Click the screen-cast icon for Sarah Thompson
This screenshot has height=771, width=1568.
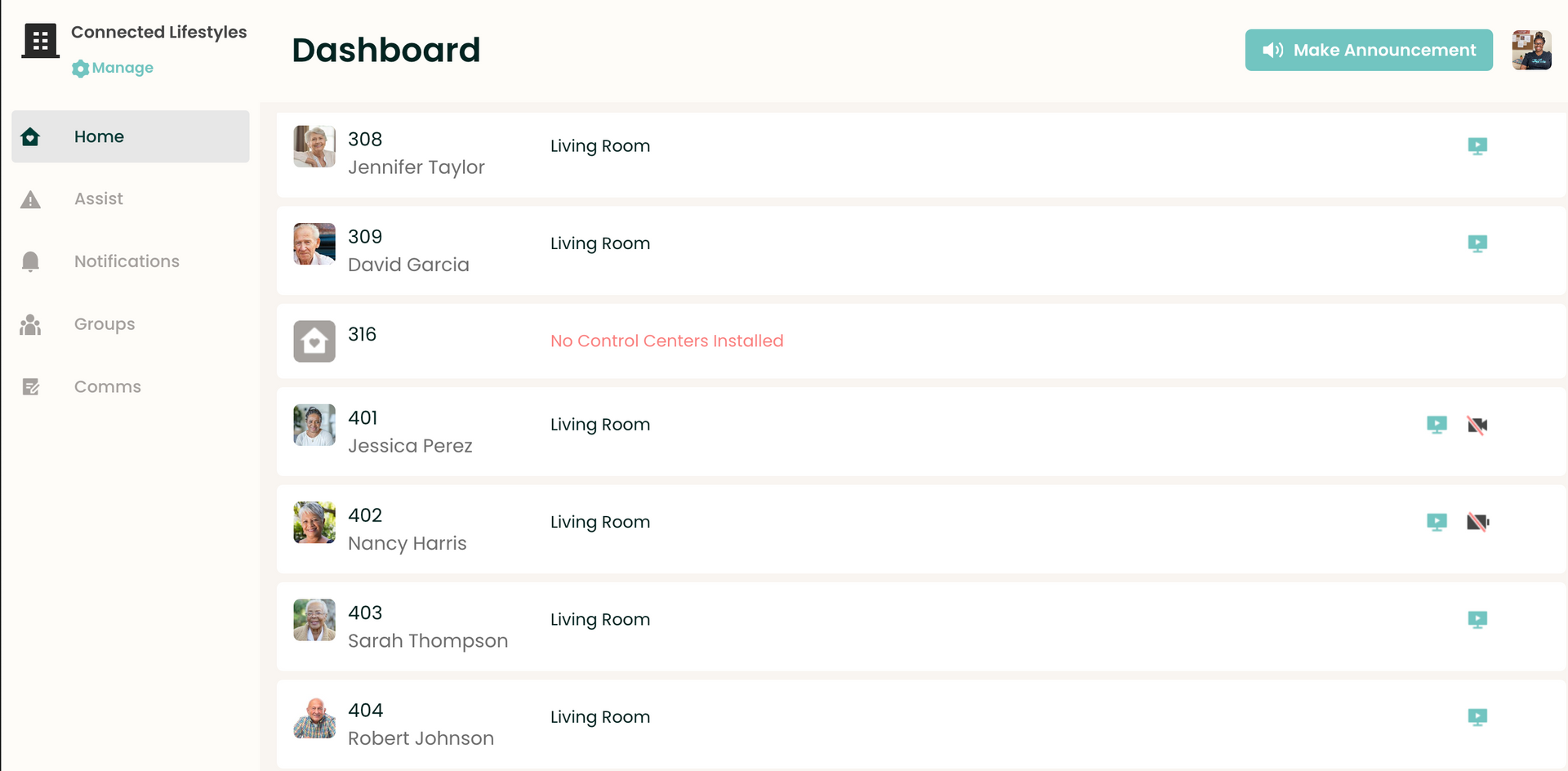tap(1477, 620)
